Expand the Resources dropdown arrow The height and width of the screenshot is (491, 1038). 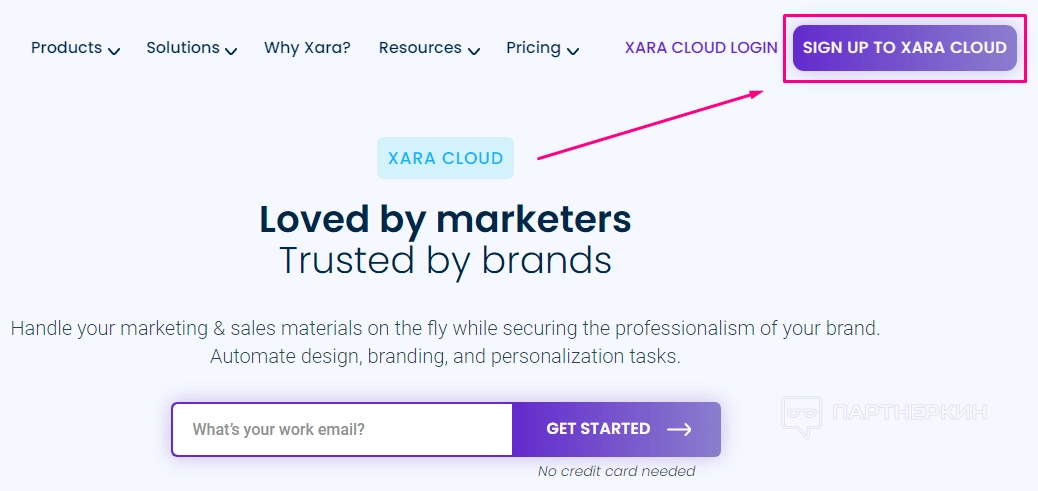474,50
